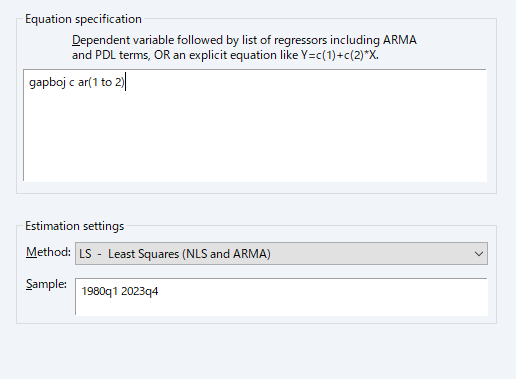Click the empty area below the equation text
The height and width of the screenshot is (379, 516).
[255, 140]
